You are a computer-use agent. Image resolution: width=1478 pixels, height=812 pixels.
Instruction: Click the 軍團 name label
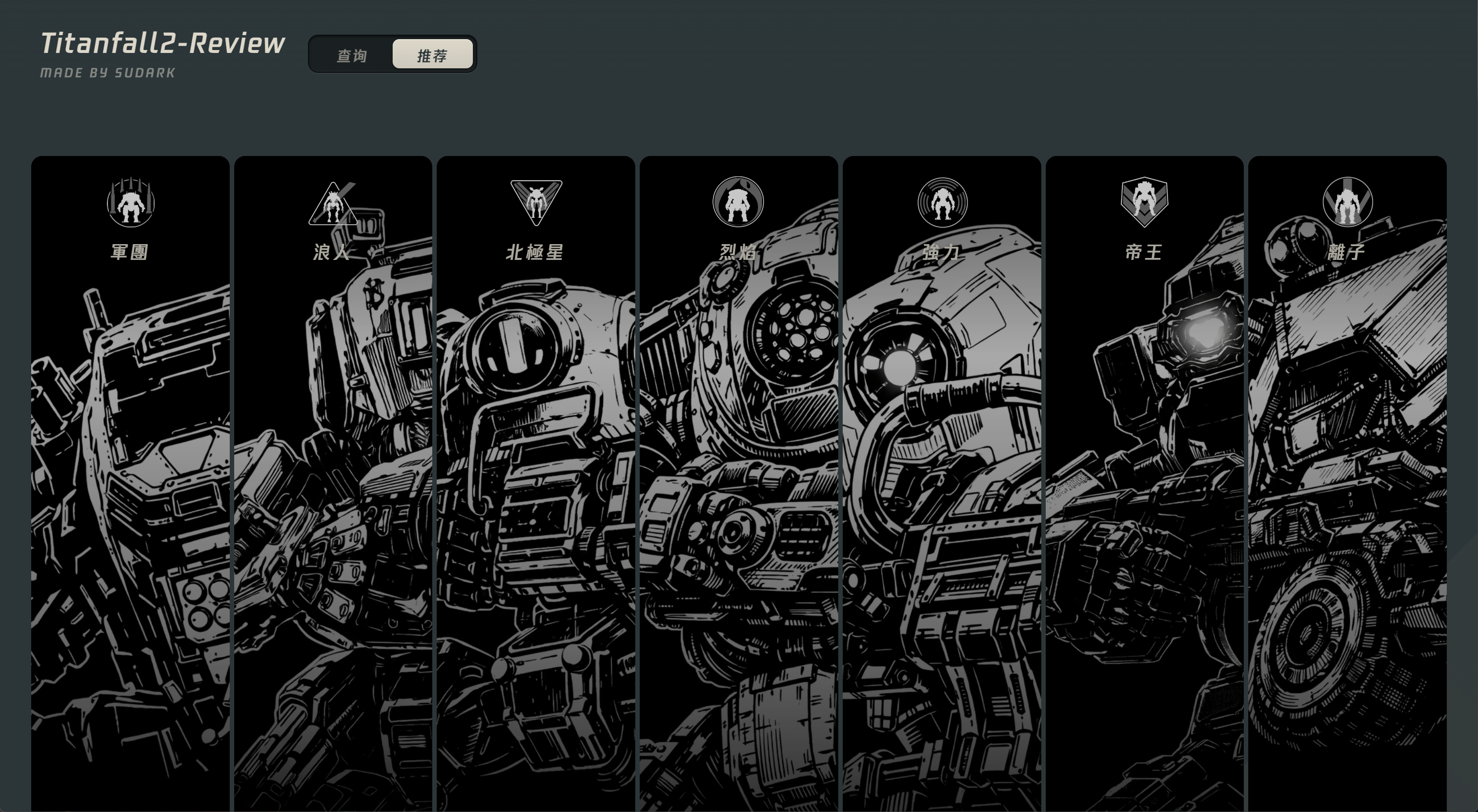click(130, 252)
